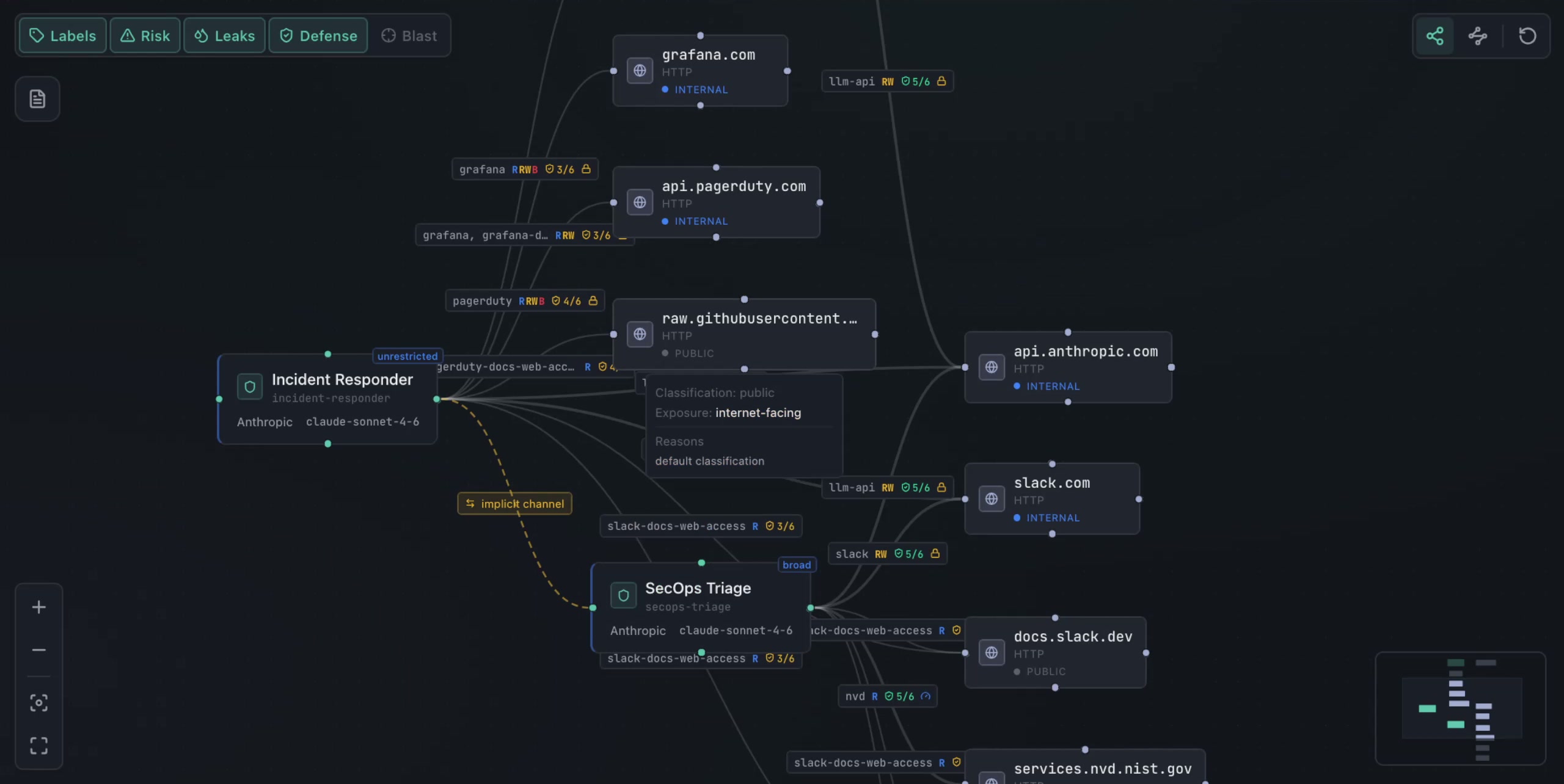The height and width of the screenshot is (784, 1564).
Task: Toggle the Defense overlay
Action: 318,35
